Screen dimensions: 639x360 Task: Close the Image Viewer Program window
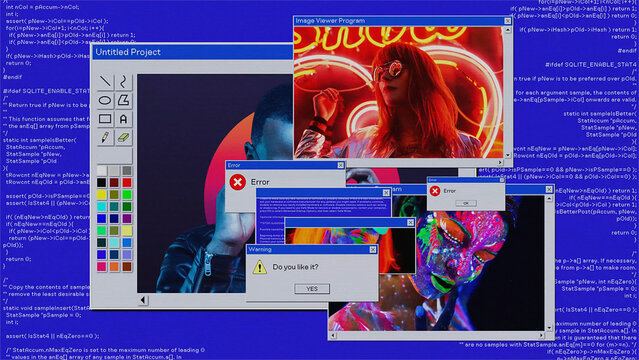508,21
